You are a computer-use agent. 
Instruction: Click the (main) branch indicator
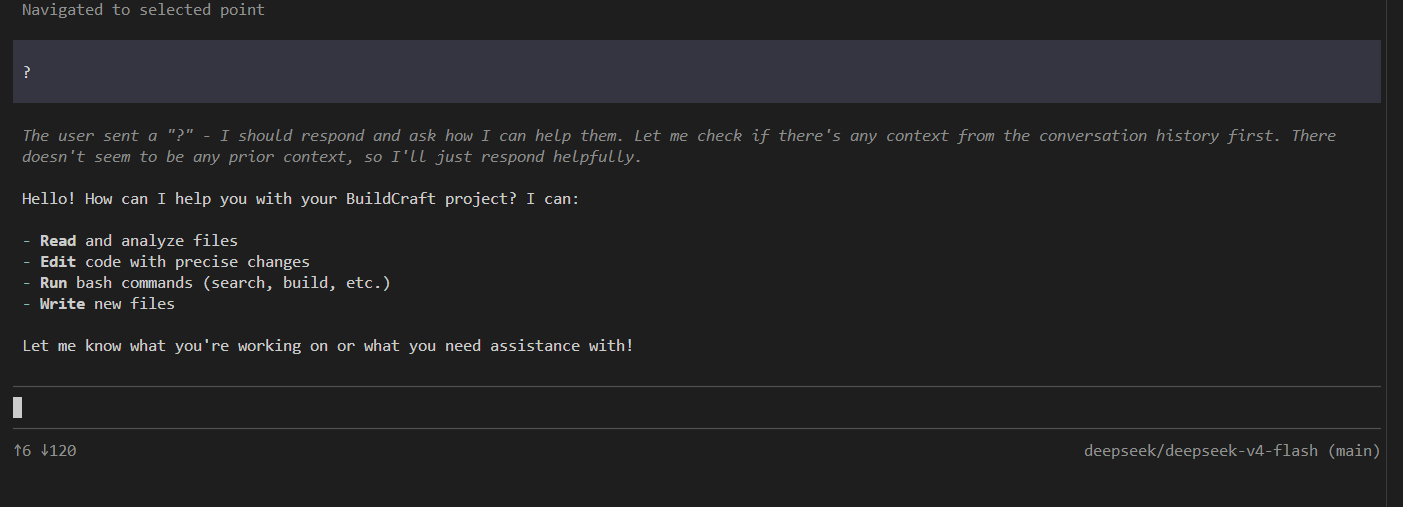[x=1354, y=451]
